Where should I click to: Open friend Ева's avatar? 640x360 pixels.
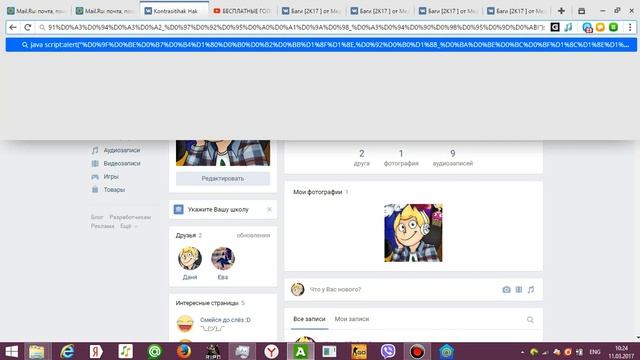pyautogui.click(x=223, y=258)
